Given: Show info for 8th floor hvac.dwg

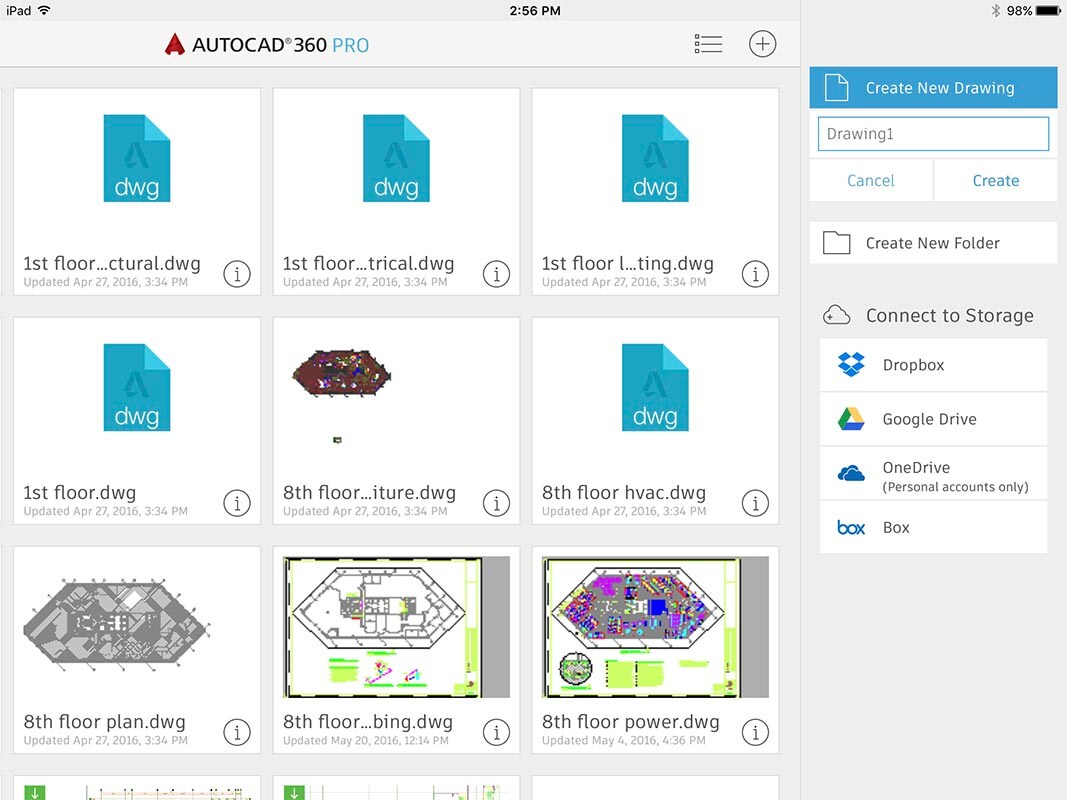Looking at the screenshot, I should 755,503.
